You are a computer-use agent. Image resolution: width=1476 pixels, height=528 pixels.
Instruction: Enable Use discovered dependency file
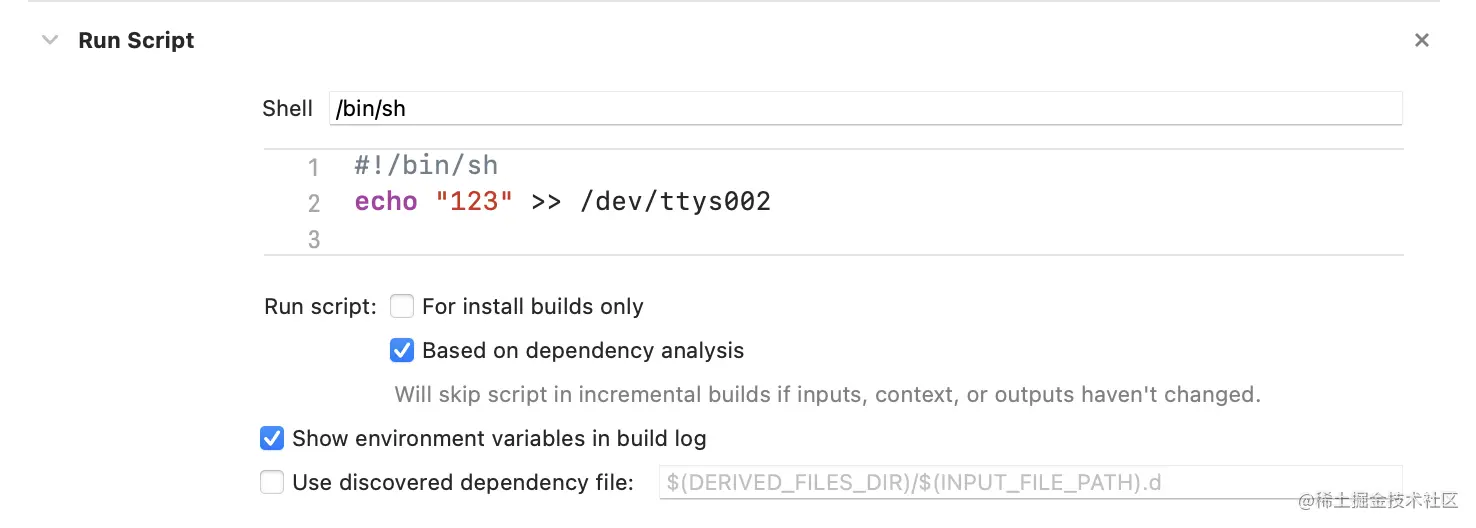click(x=272, y=483)
